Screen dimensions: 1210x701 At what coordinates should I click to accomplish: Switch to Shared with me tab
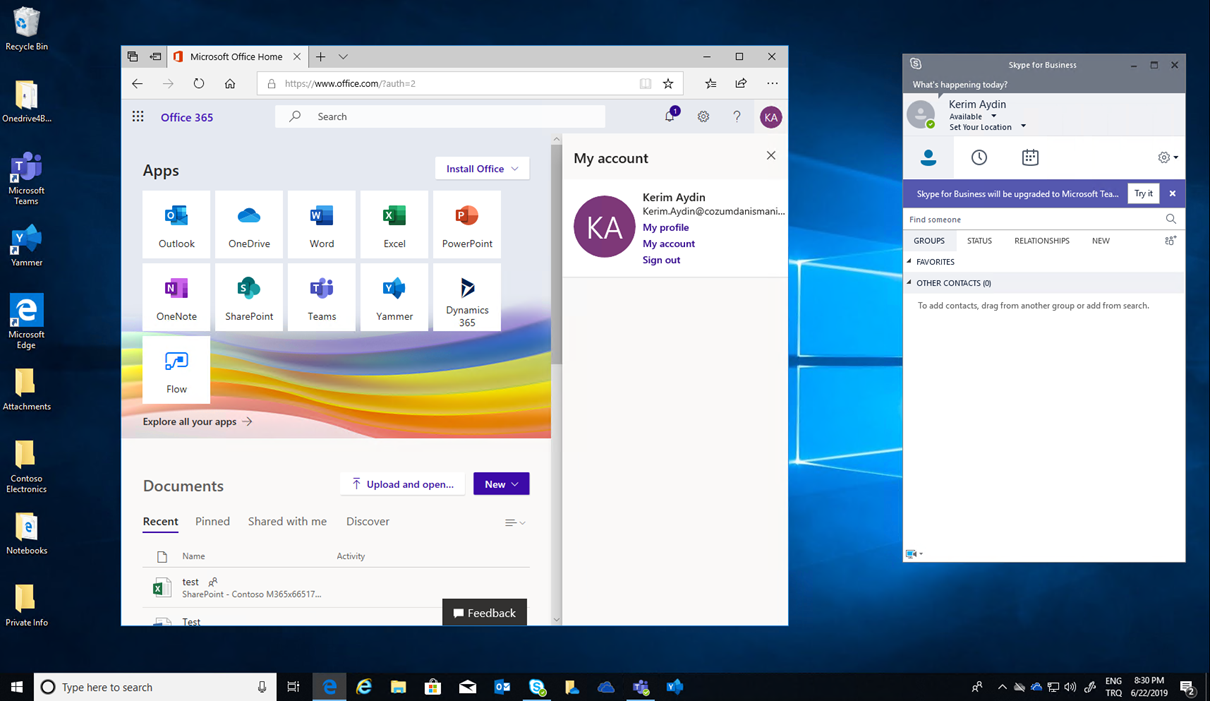pos(287,521)
